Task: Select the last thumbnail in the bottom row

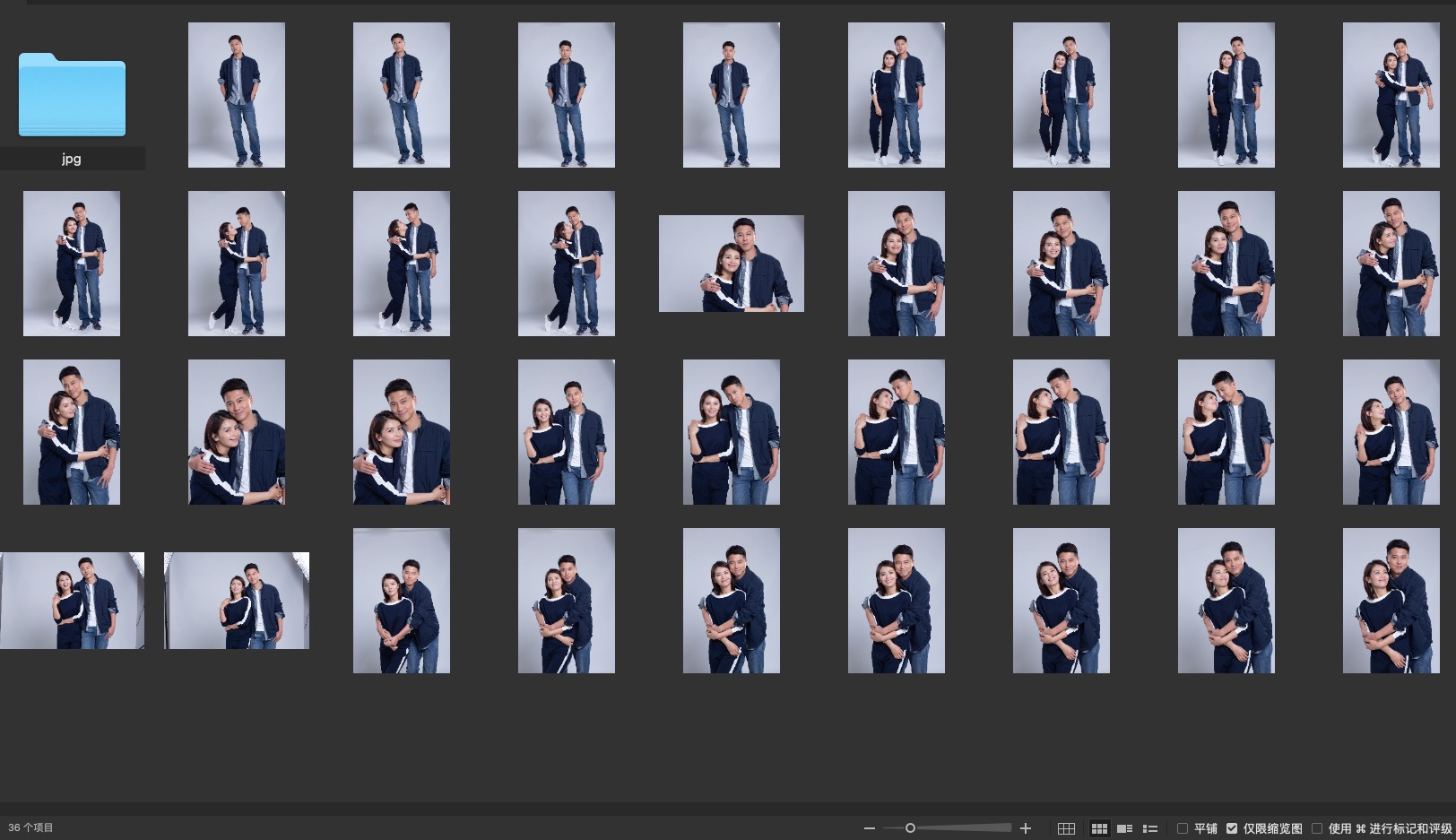Action: pyautogui.click(x=1391, y=601)
